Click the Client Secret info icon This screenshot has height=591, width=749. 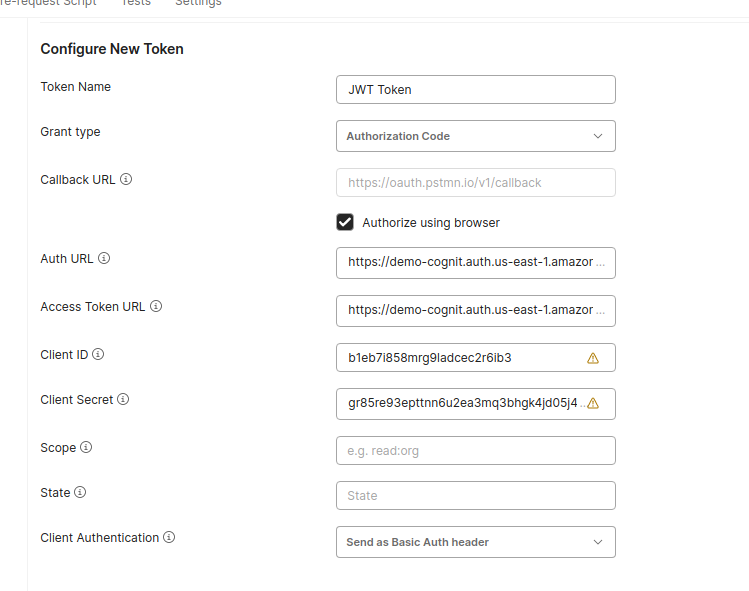[123, 399]
